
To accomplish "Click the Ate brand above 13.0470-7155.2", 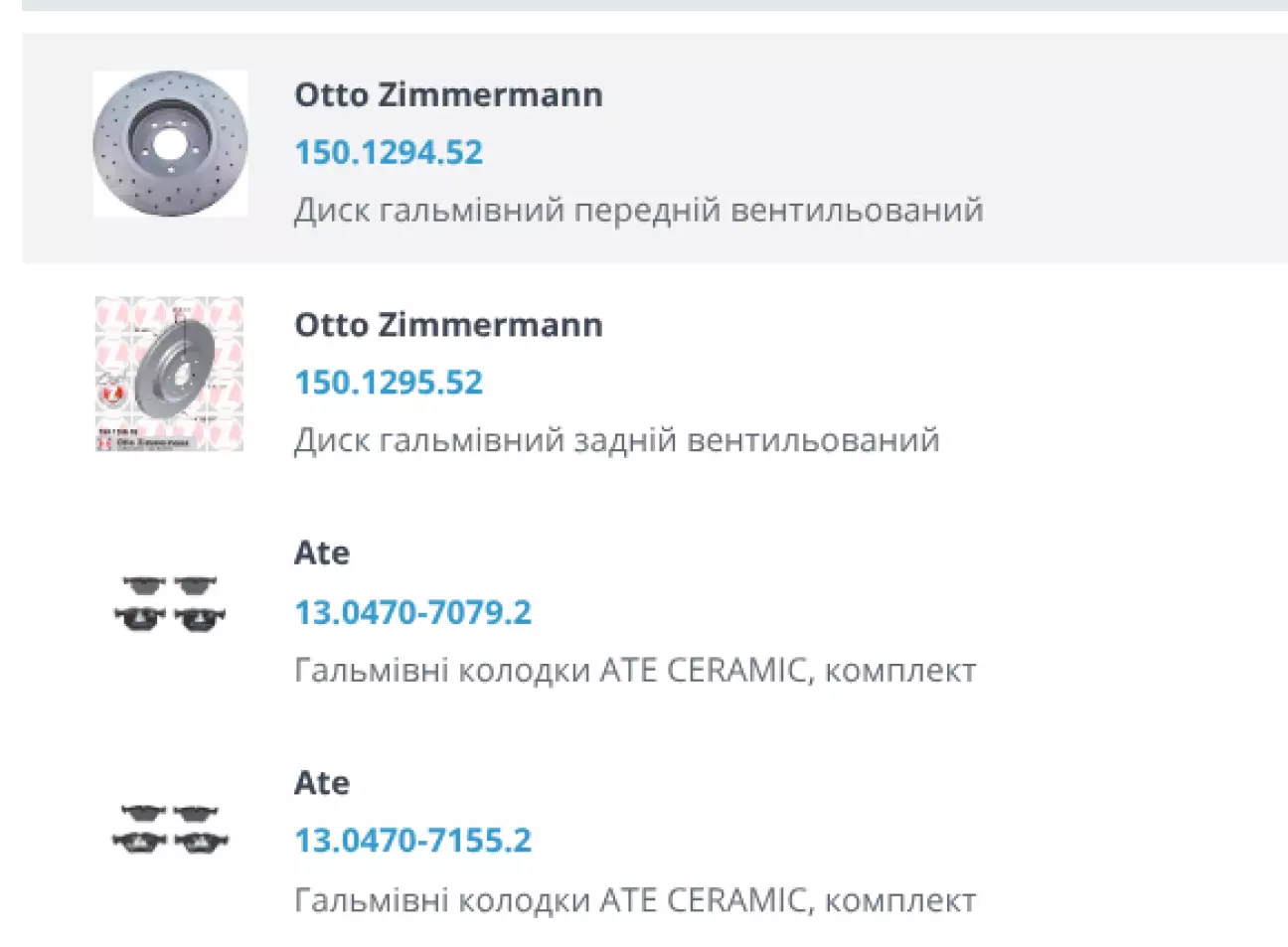I will click(322, 783).
